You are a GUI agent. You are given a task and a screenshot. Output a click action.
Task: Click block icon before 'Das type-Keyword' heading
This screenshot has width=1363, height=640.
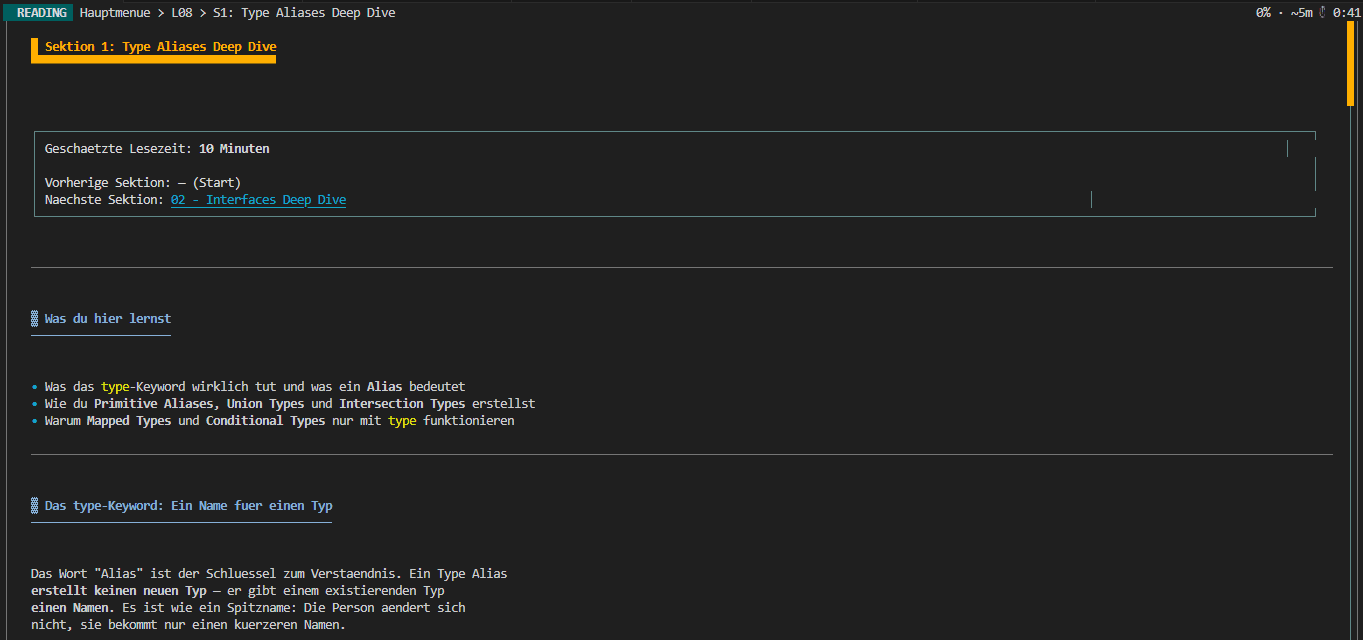[35, 506]
